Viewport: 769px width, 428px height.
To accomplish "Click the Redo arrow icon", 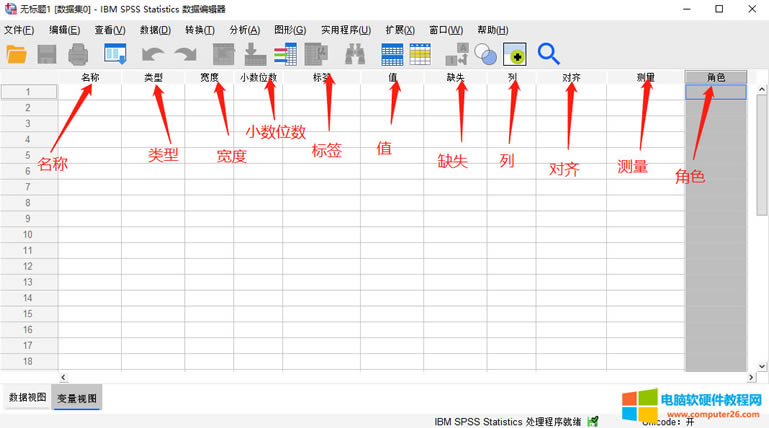I will (185, 54).
